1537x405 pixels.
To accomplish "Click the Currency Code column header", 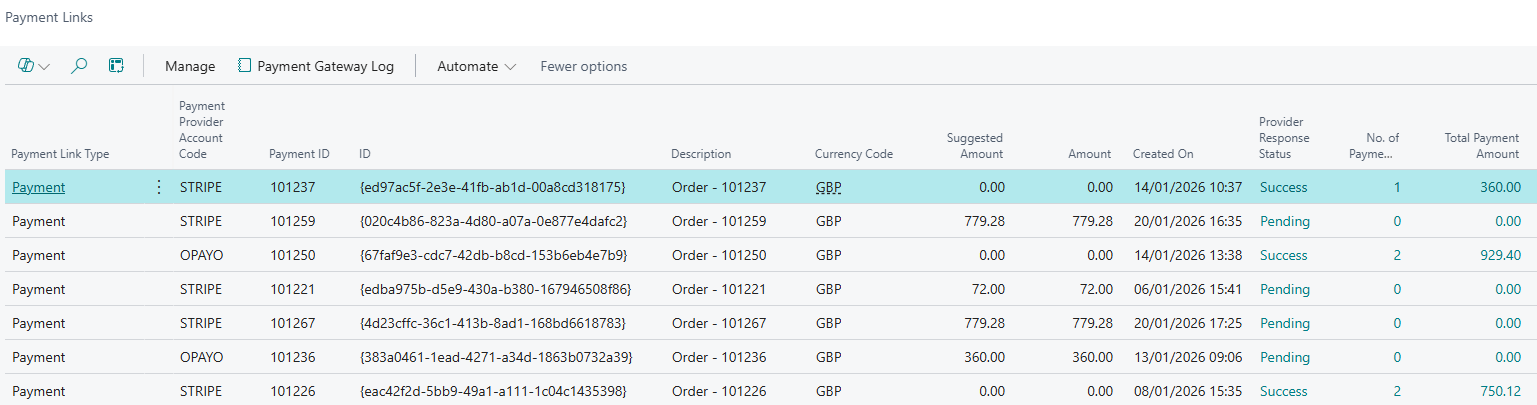I will point(853,154).
